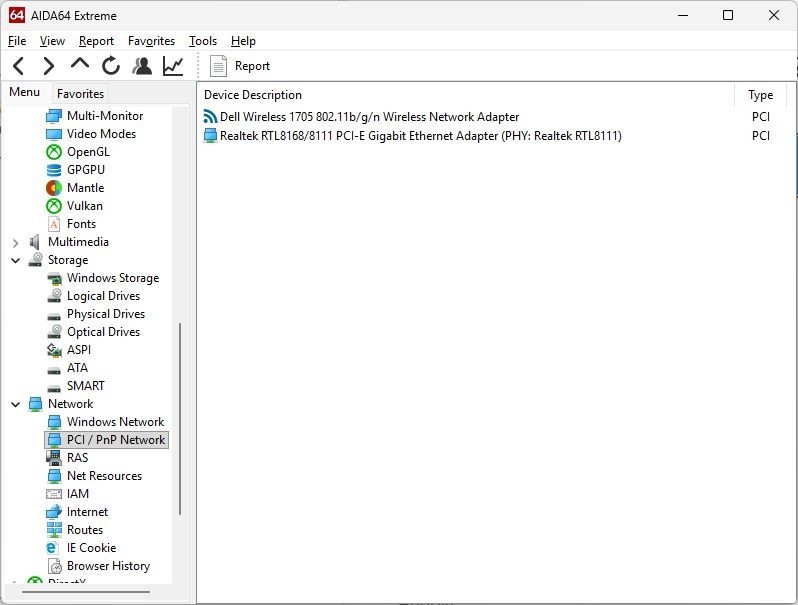Viewport: 798px width, 605px height.
Task: Switch to the Menu tab in sidebar
Action: [x=24, y=93]
